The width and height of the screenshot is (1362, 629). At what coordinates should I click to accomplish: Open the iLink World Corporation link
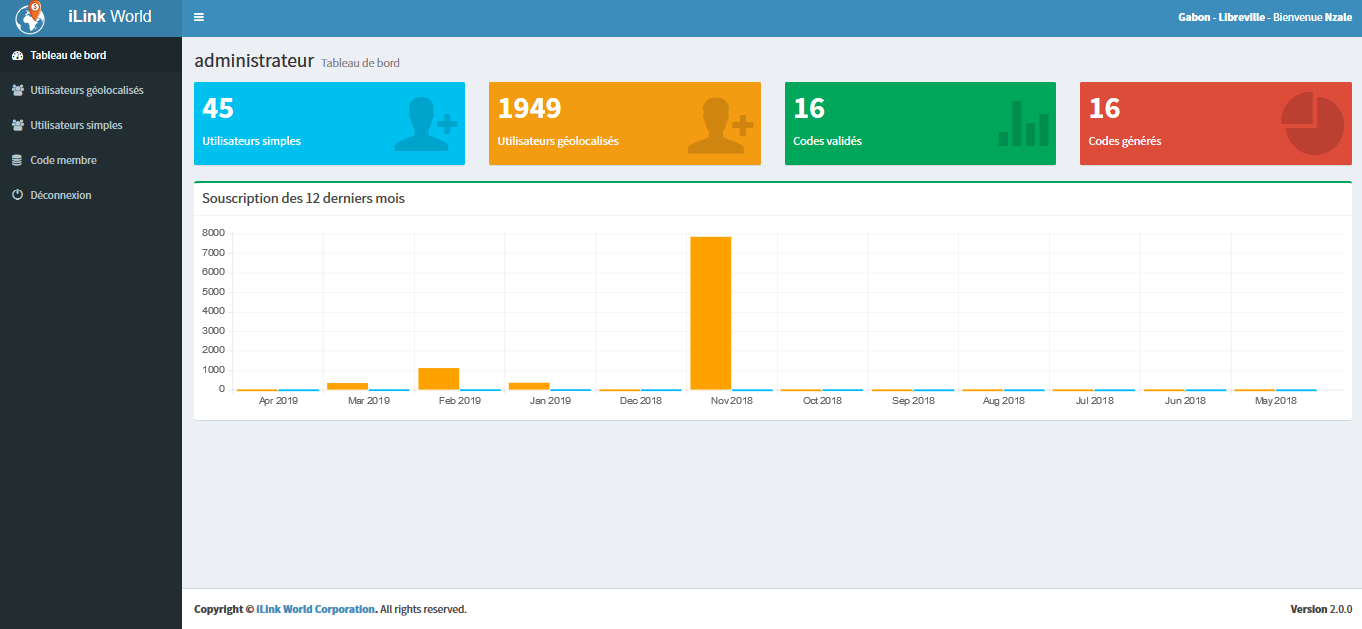[315, 609]
